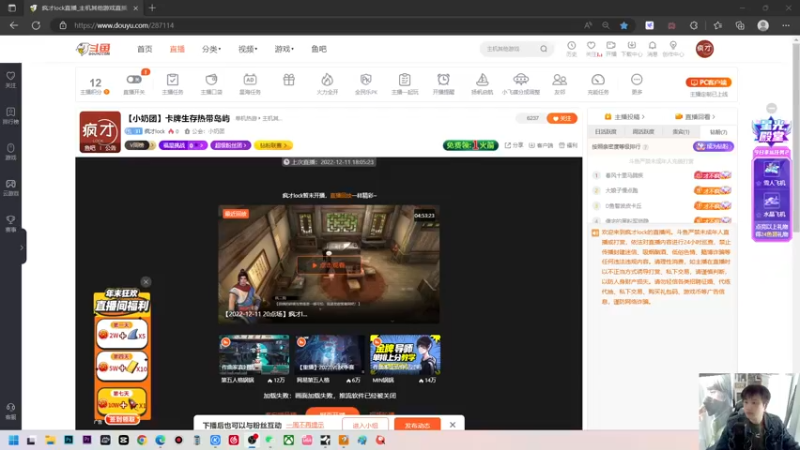The height and width of the screenshot is (450, 800).
Task: Click the 进入小组 button
Action: tap(365, 425)
